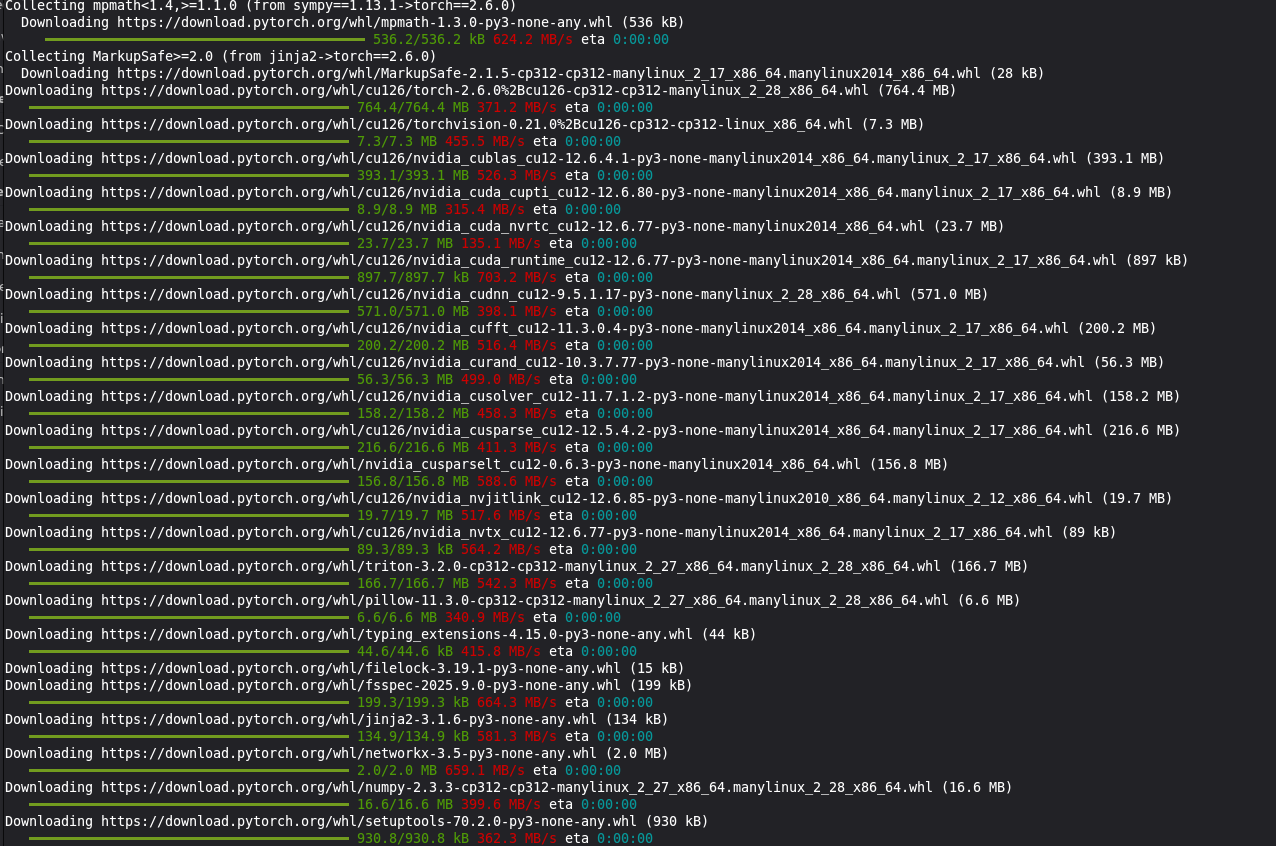This screenshot has width=1276, height=846.
Task: Click the "7.3/7.3 MB" progress value
Action: coord(397,141)
